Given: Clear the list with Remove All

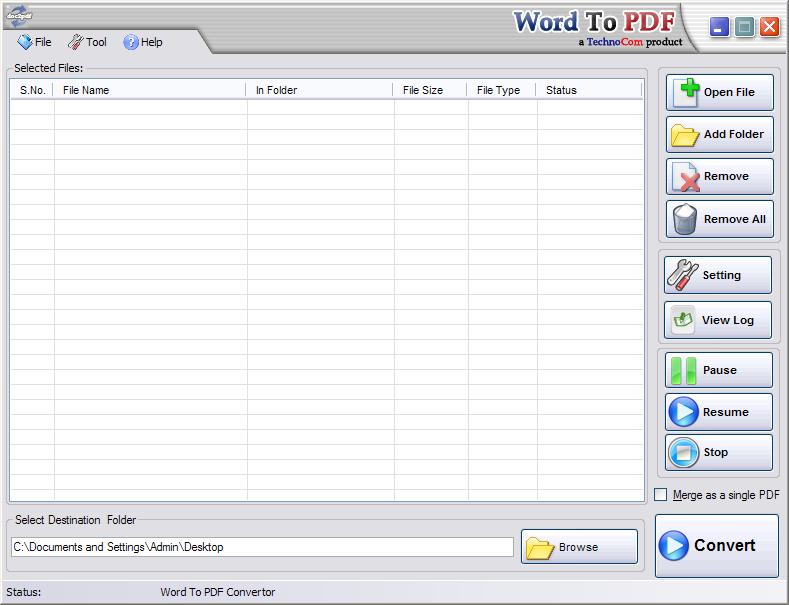Looking at the screenshot, I should pyautogui.click(x=720, y=219).
